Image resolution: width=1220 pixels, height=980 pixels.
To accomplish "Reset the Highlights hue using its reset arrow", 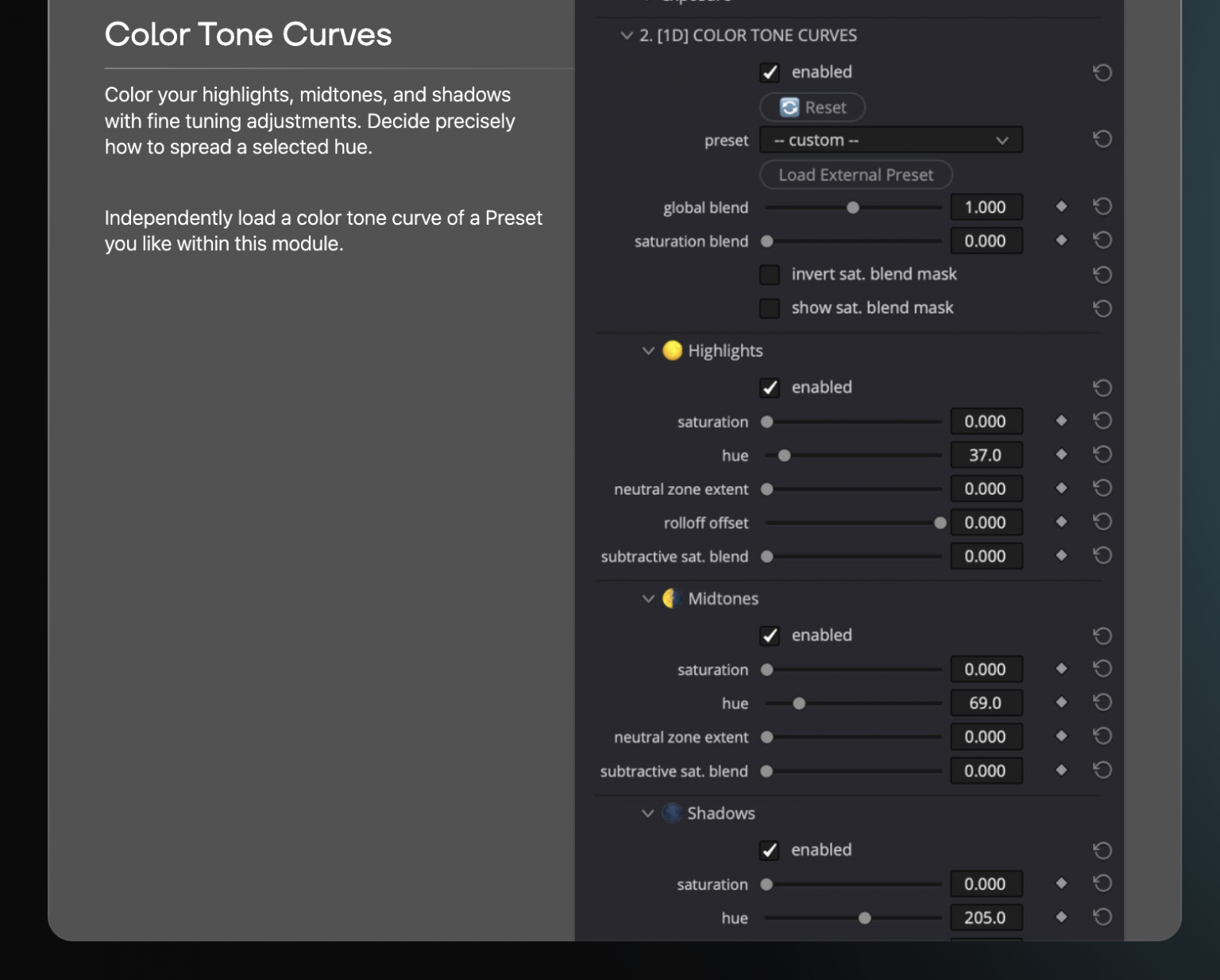I will pyautogui.click(x=1102, y=454).
